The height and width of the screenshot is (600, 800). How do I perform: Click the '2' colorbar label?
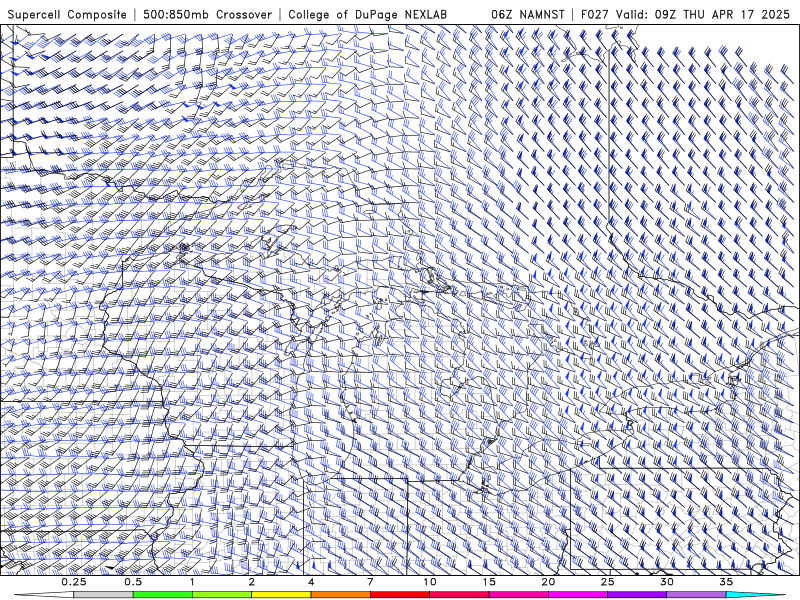coord(252,582)
